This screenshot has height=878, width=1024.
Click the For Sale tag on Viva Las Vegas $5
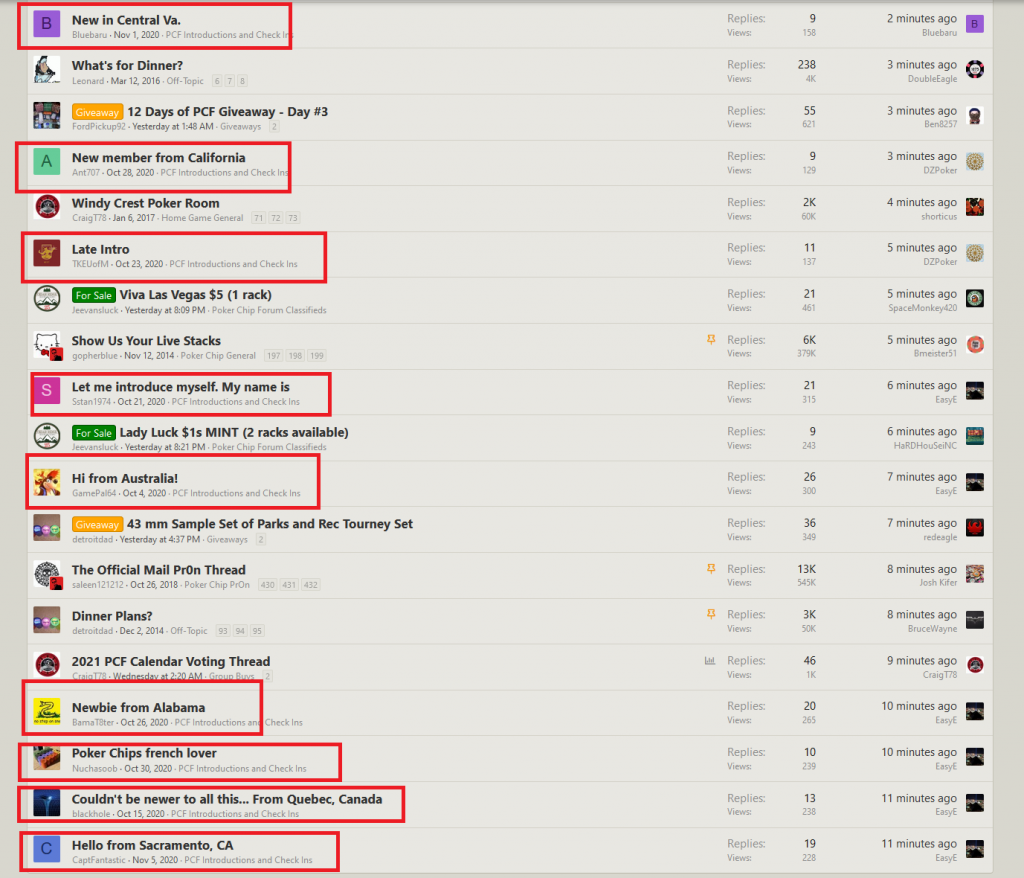94,295
